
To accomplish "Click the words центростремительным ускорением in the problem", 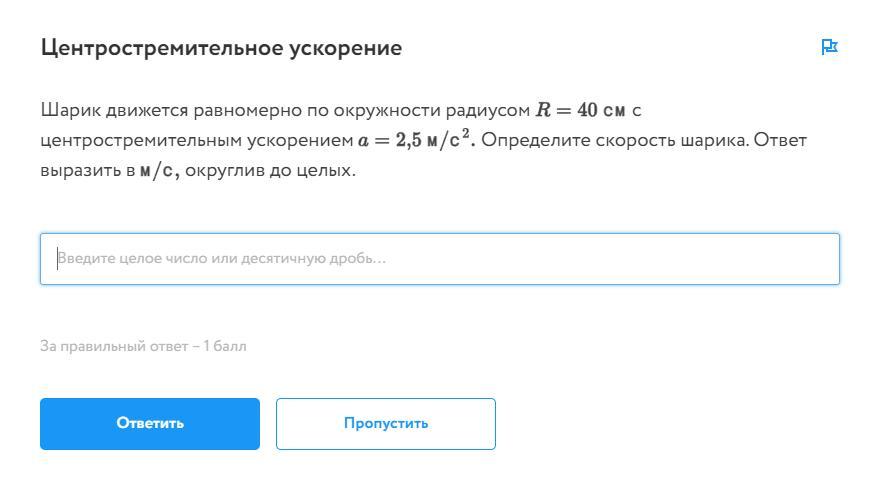I will point(197,141).
